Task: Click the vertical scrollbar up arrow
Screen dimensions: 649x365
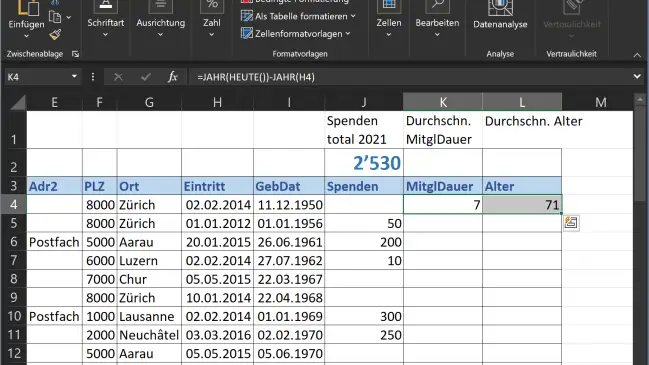Action: pyautogui.click(x=640, y=100)
